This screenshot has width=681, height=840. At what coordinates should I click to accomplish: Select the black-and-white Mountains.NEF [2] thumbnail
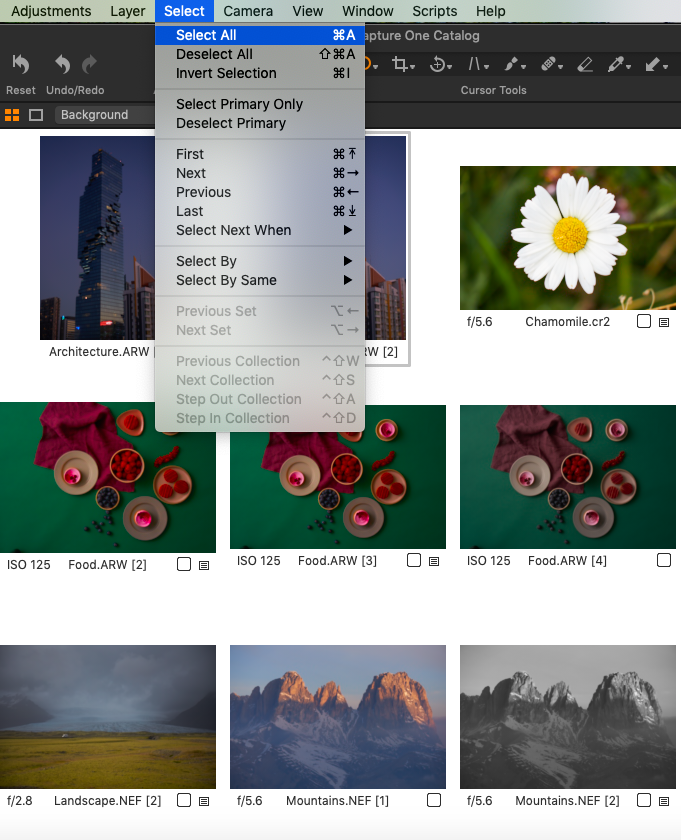(568, 717)
